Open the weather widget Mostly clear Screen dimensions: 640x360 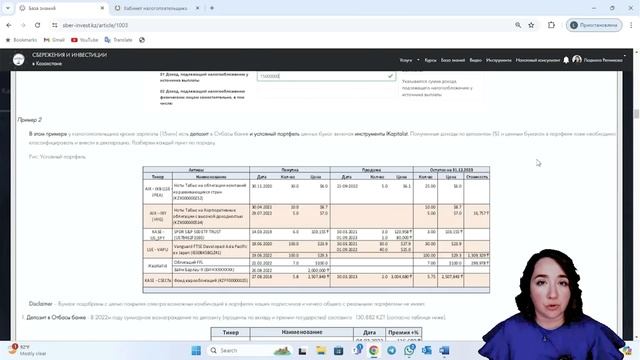point(27,350)
